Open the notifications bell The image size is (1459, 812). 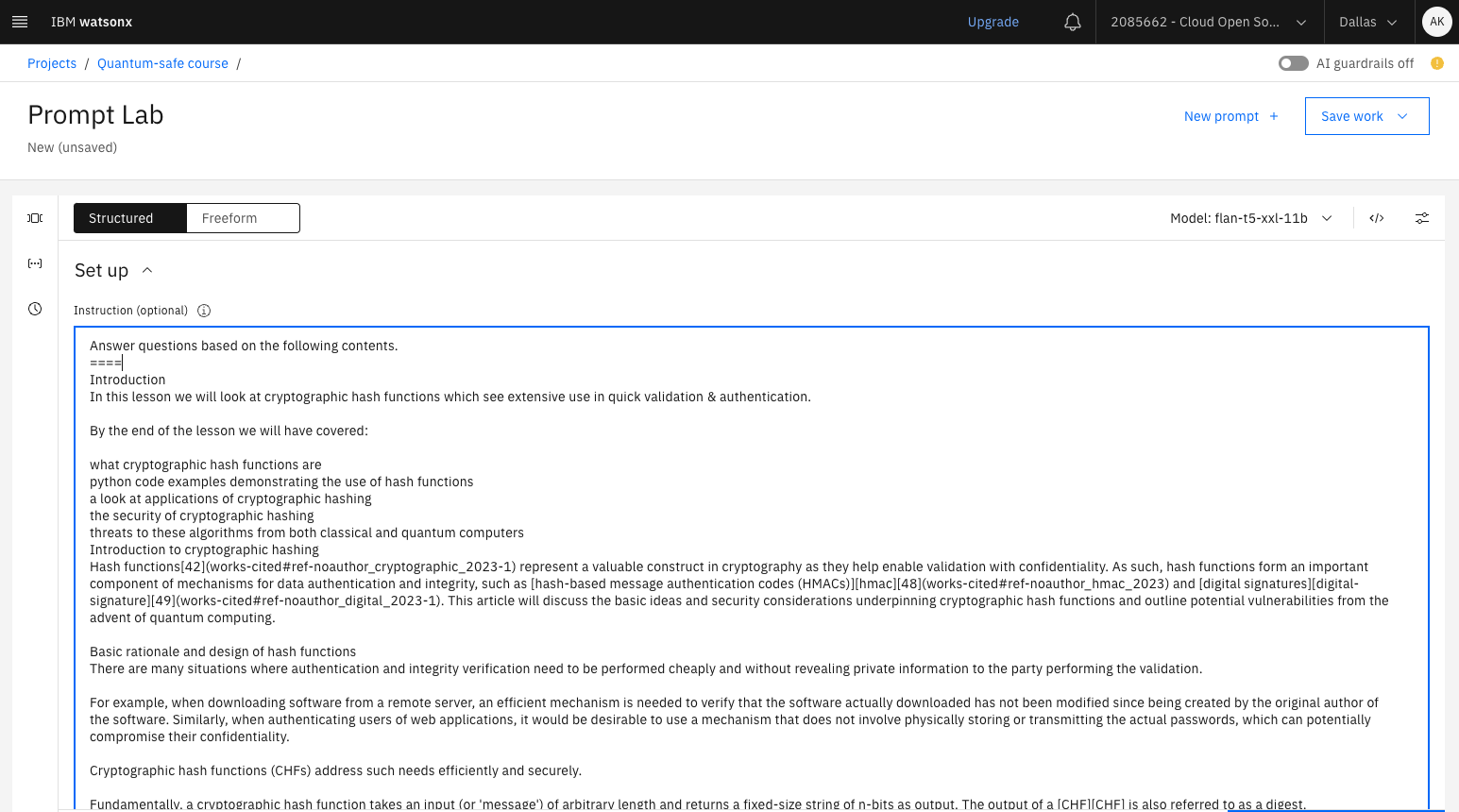[x=1072, y=22]
